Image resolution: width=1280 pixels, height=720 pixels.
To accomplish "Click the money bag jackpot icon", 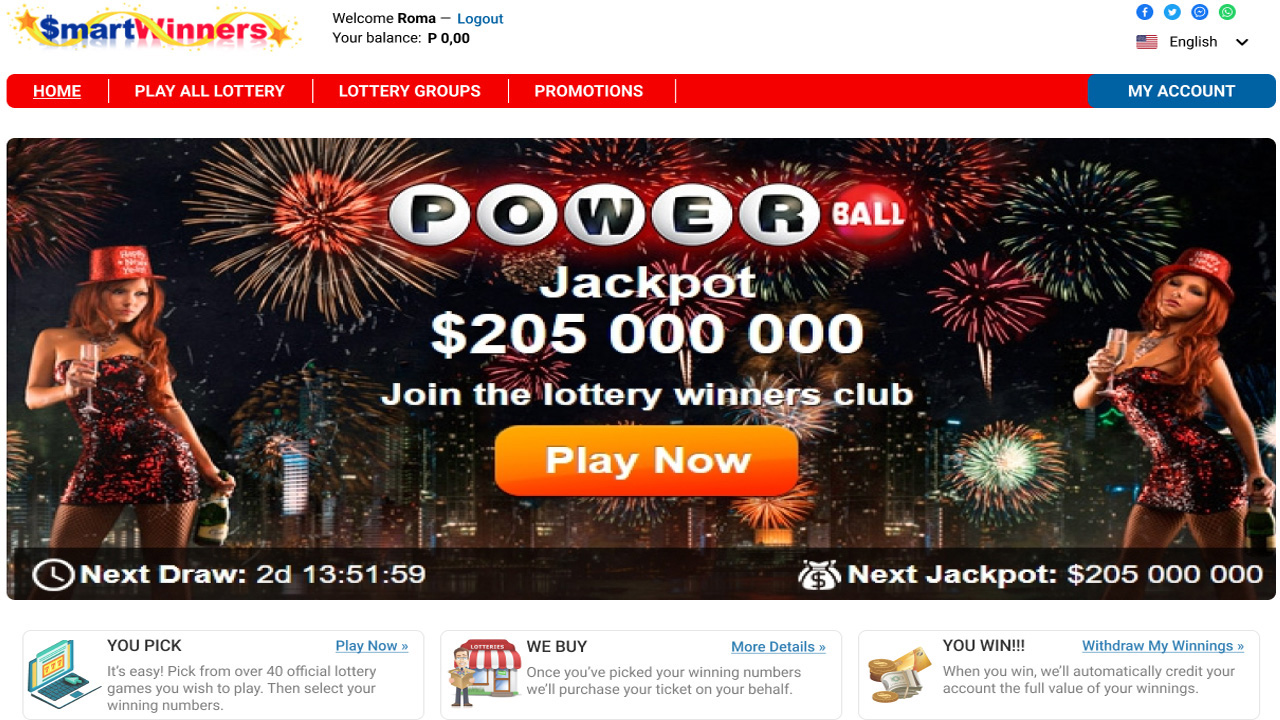I will [x=819, y=574].
